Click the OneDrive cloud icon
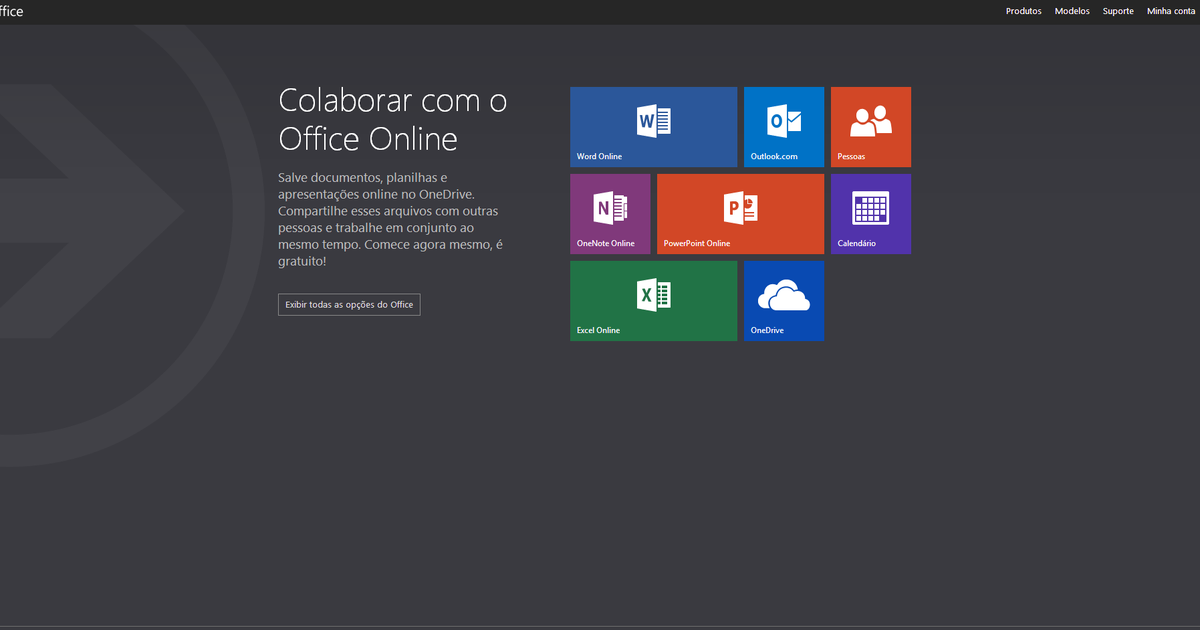 tap(783, 293)
